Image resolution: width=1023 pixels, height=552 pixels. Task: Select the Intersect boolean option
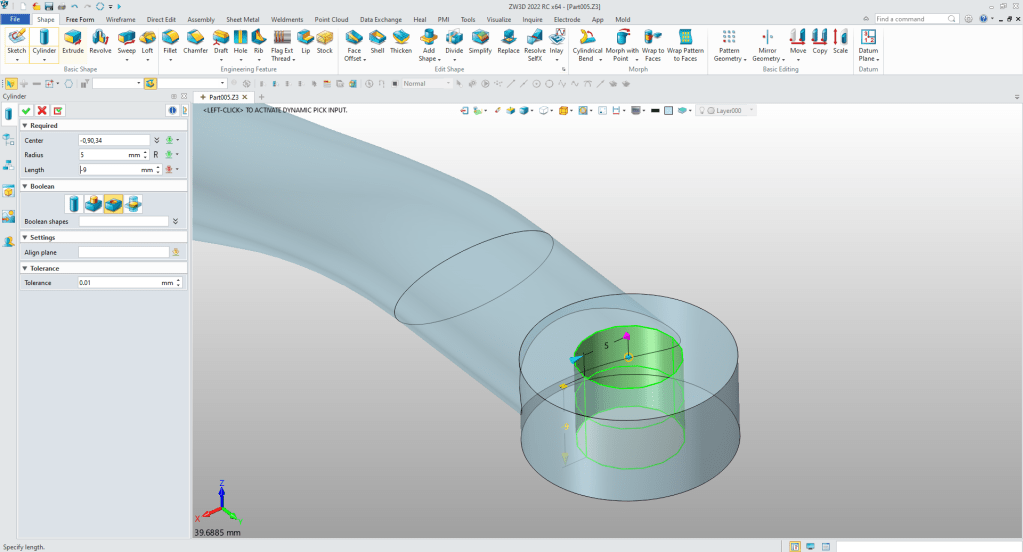click(x=132, y=204)
